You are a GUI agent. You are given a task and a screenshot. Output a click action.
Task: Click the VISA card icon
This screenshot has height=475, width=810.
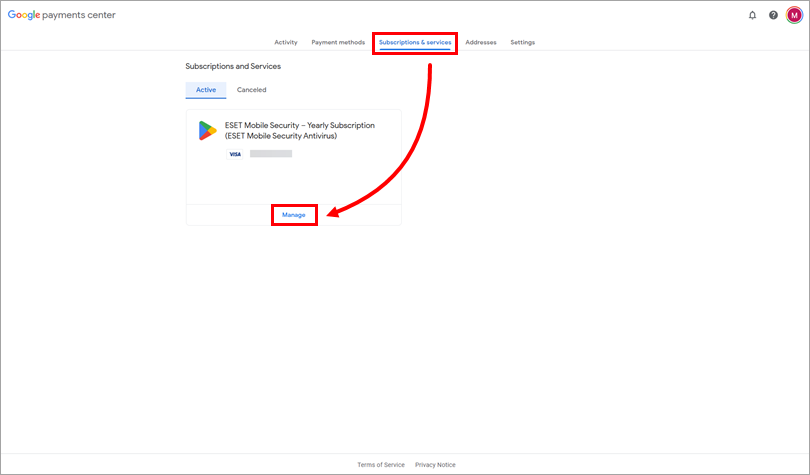coord(235,154)
